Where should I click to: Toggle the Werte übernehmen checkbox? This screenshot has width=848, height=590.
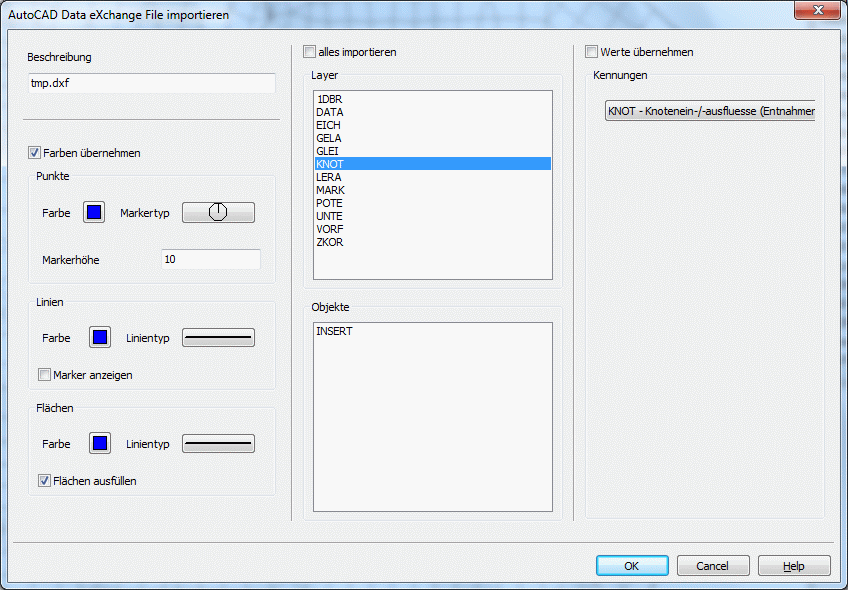591,52
